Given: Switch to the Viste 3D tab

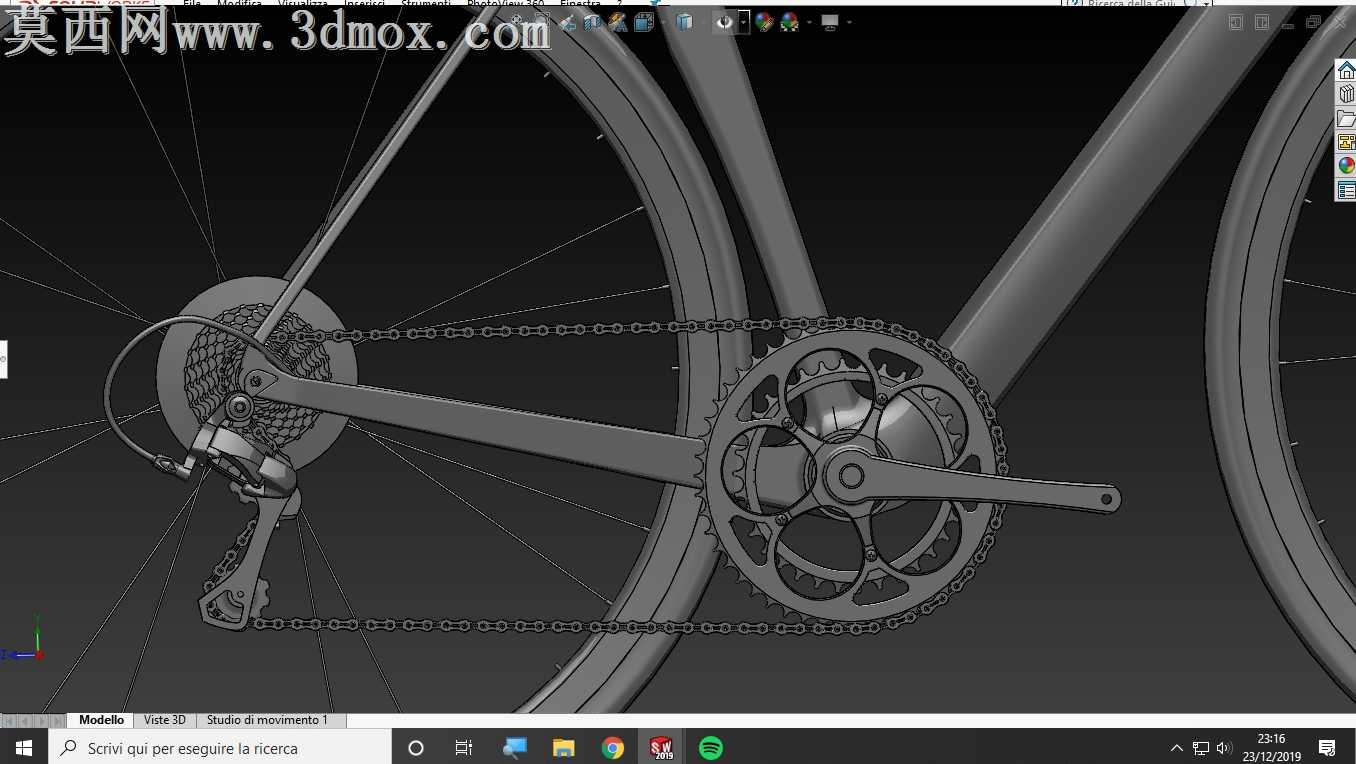Looking at the screenshot, I should (165, 720).
